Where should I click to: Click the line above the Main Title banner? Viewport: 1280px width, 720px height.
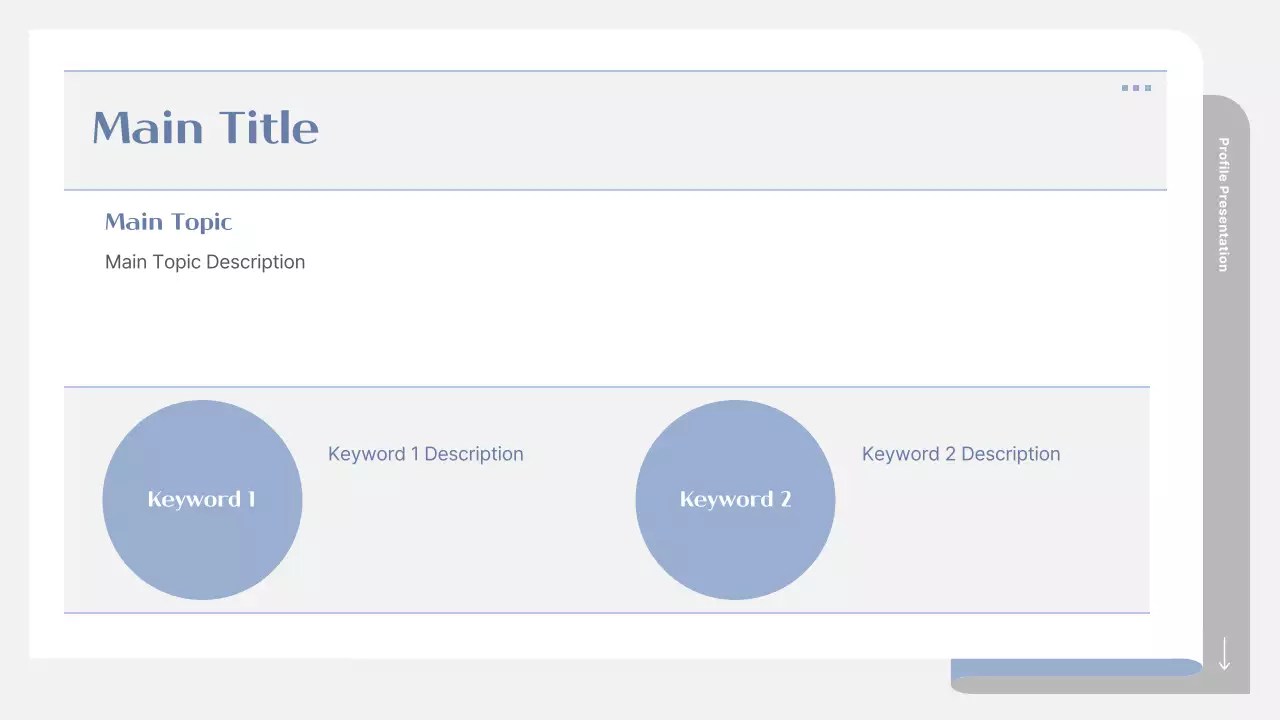615,71
